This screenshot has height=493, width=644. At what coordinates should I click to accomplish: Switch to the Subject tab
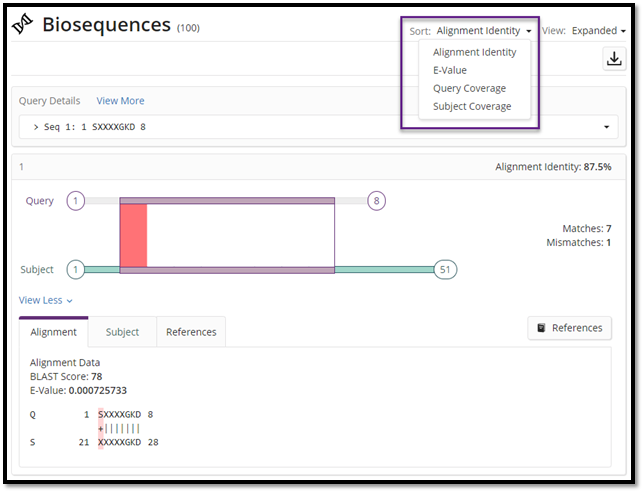tap(122, 332)
